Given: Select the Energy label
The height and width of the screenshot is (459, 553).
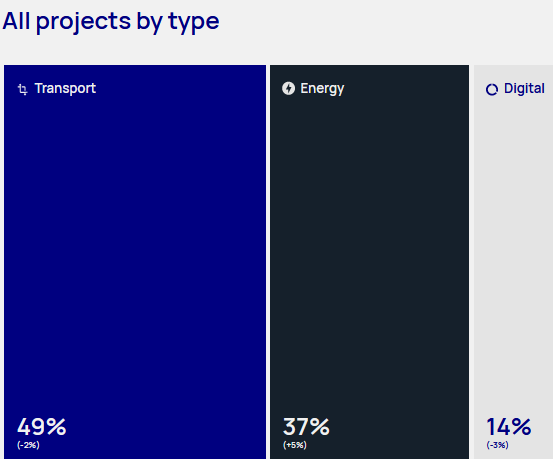Looking at the screenshot, I should [x=322, y=89].
